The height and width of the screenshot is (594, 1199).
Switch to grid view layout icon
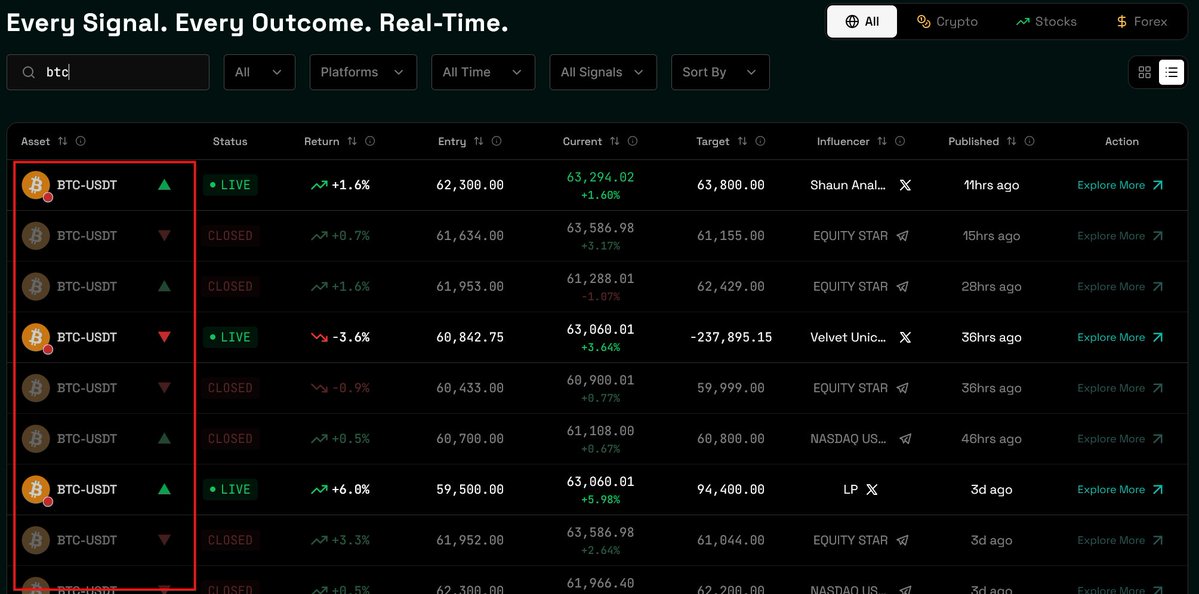[1145, 73]
